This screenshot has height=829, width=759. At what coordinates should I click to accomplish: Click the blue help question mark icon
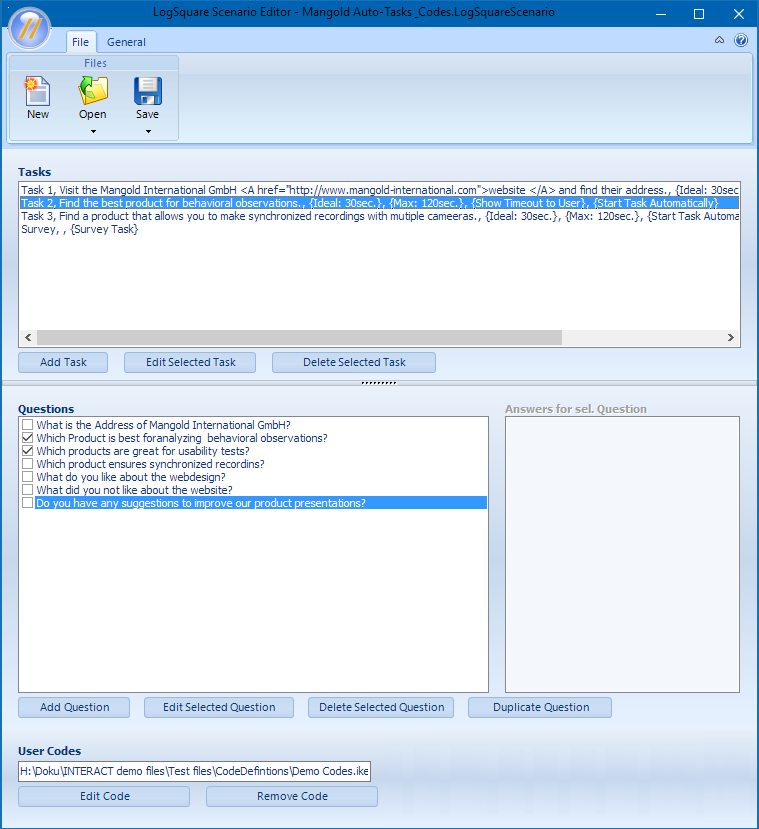(741, 41)
